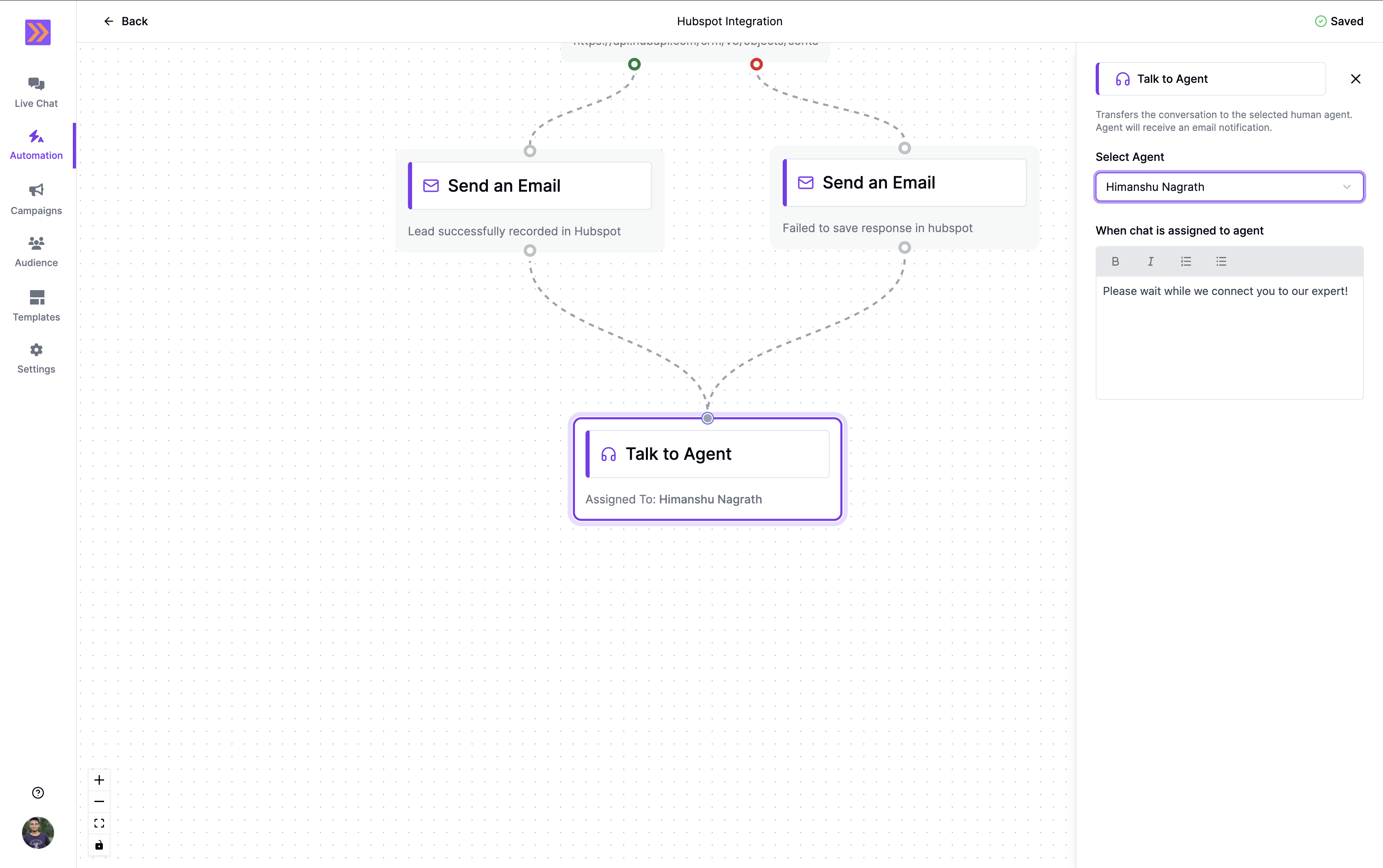1383x868 pixels.
Task: Select the Talk to Agent node on canvas
Action: [x=707, y=453]
